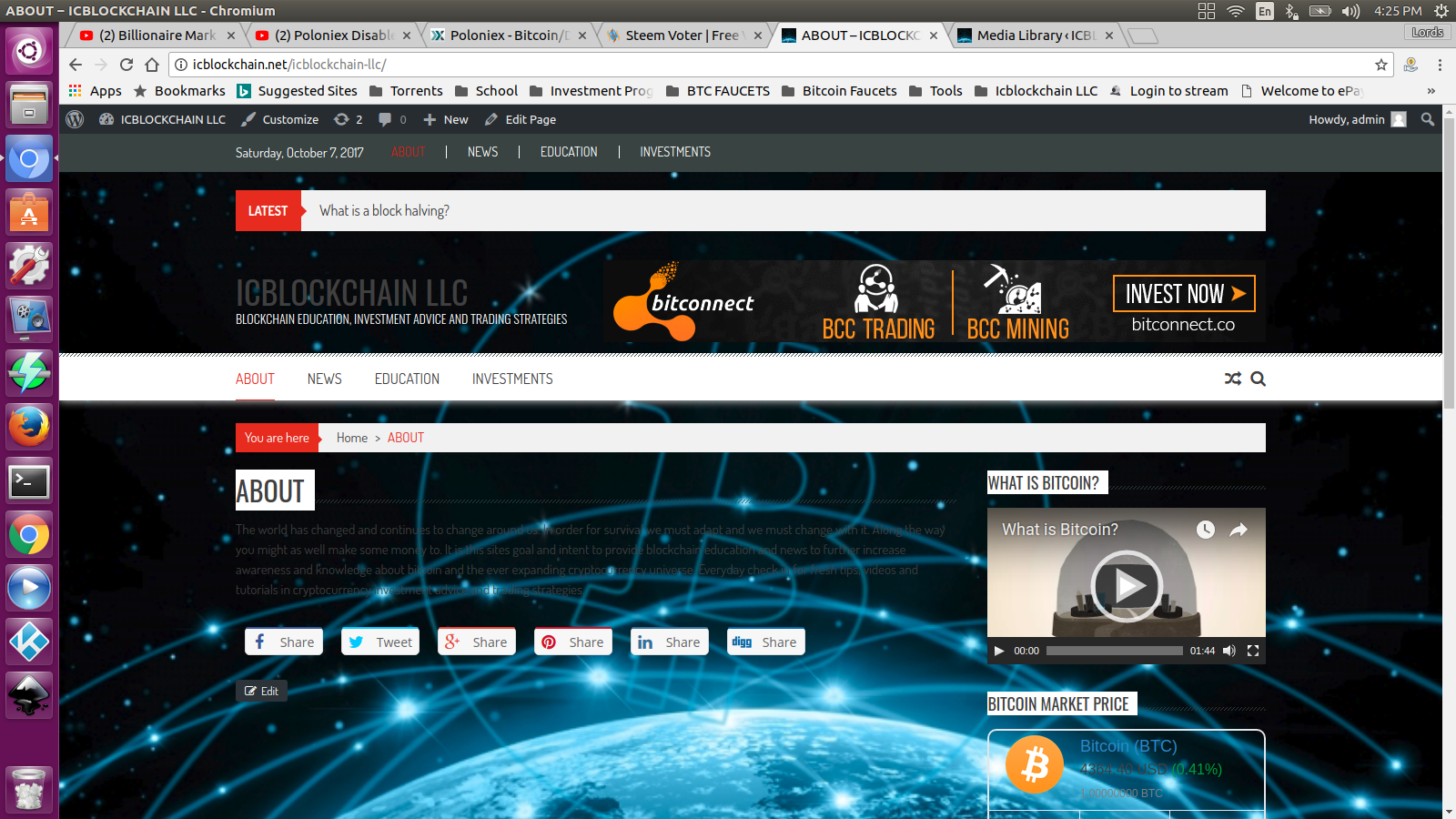Viewport: 1456px width, 819px height.
Task: Open Ubuntu Software Center from the launcher
Action: (x=29, y=212)
